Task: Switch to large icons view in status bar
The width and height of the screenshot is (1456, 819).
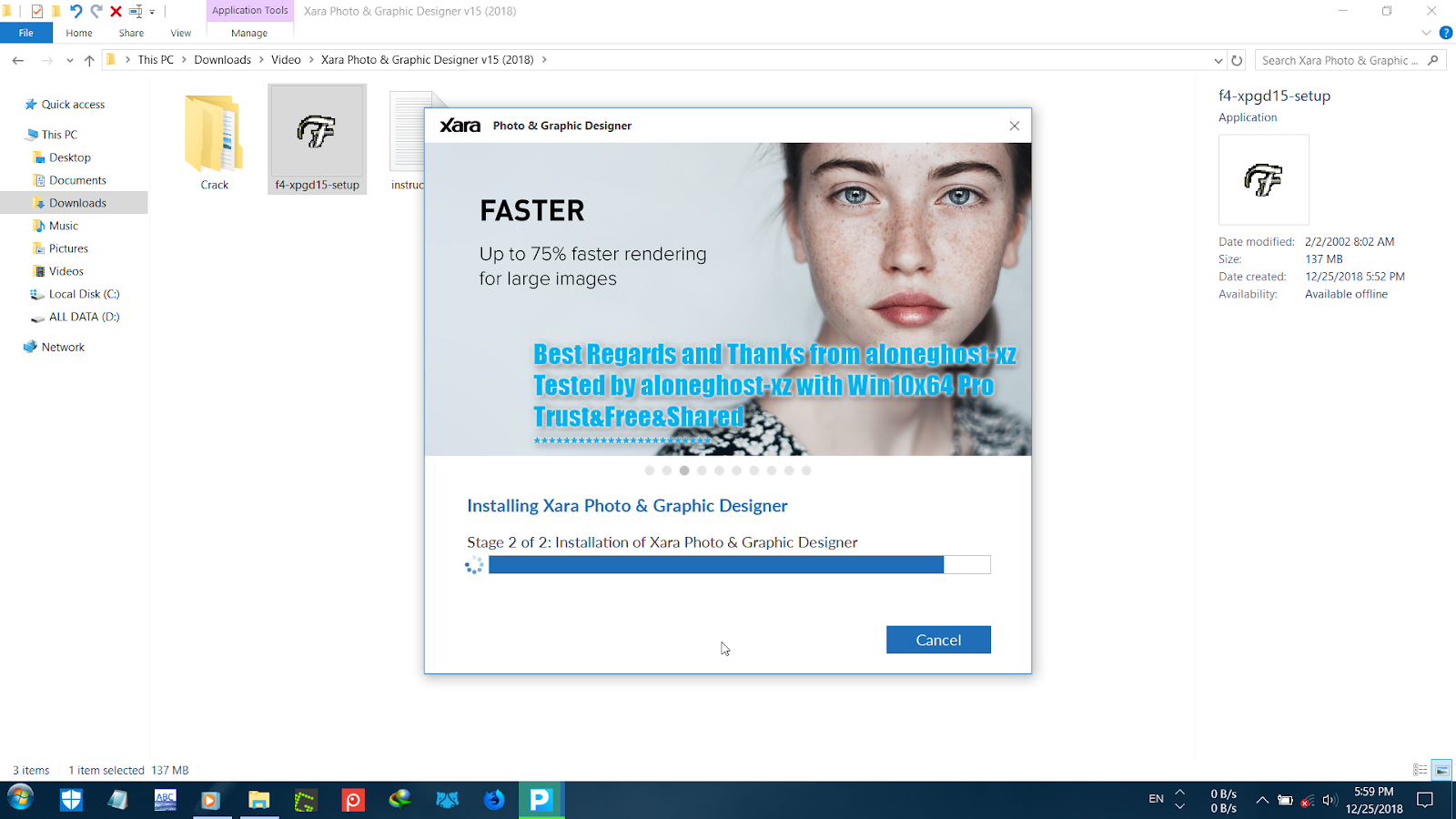Action: pos(1441,770)
